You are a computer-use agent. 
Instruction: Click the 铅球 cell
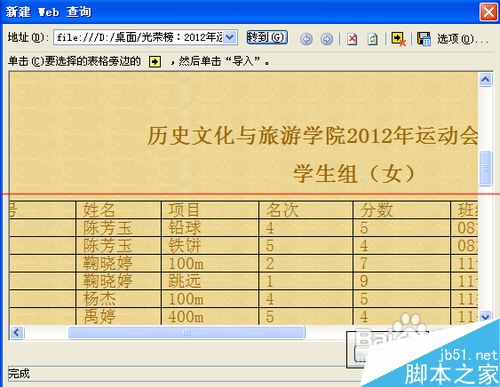(x=210, y=228)
